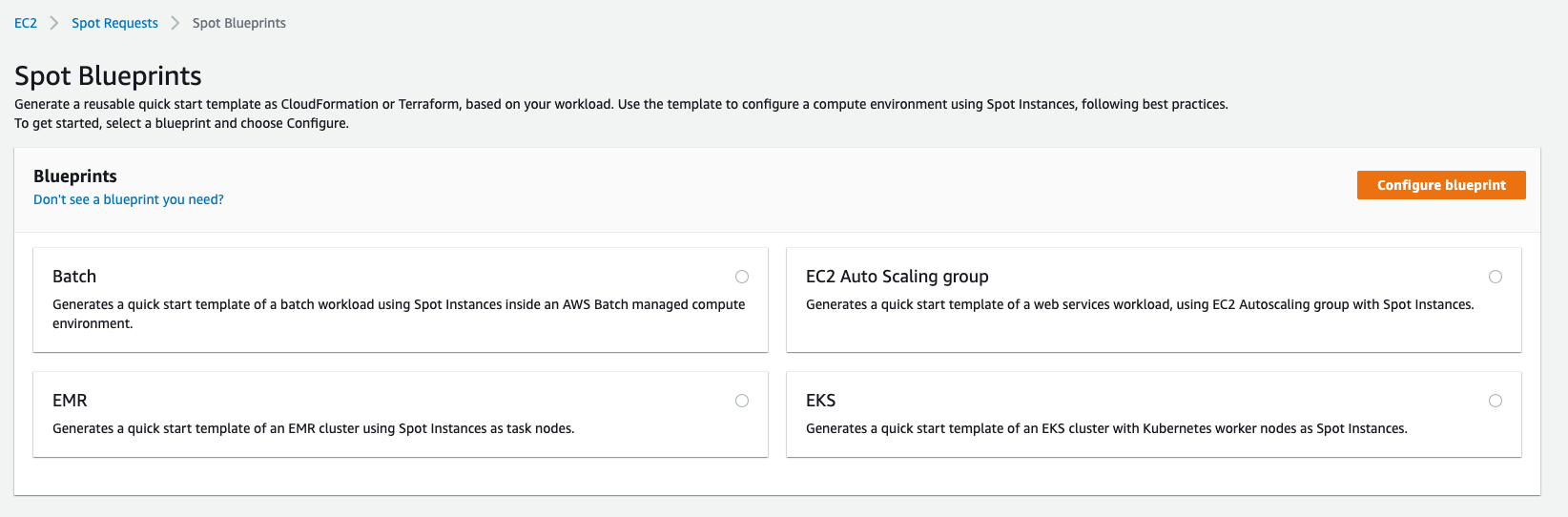Click the Blueprints section heading
Image resolution: width=1568 pixels, height=517 pixels.
click(x=75, y=176)
